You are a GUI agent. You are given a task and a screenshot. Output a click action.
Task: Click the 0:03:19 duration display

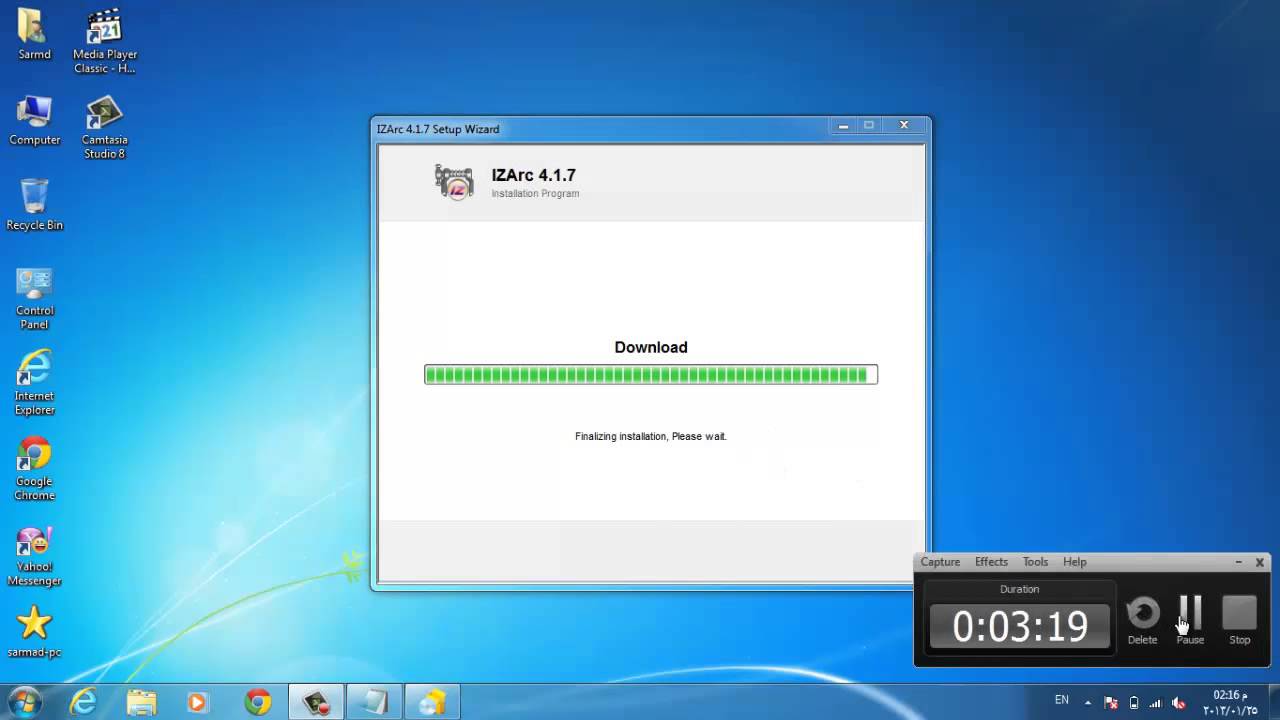pyautogui.click(x=1019, y=626)
